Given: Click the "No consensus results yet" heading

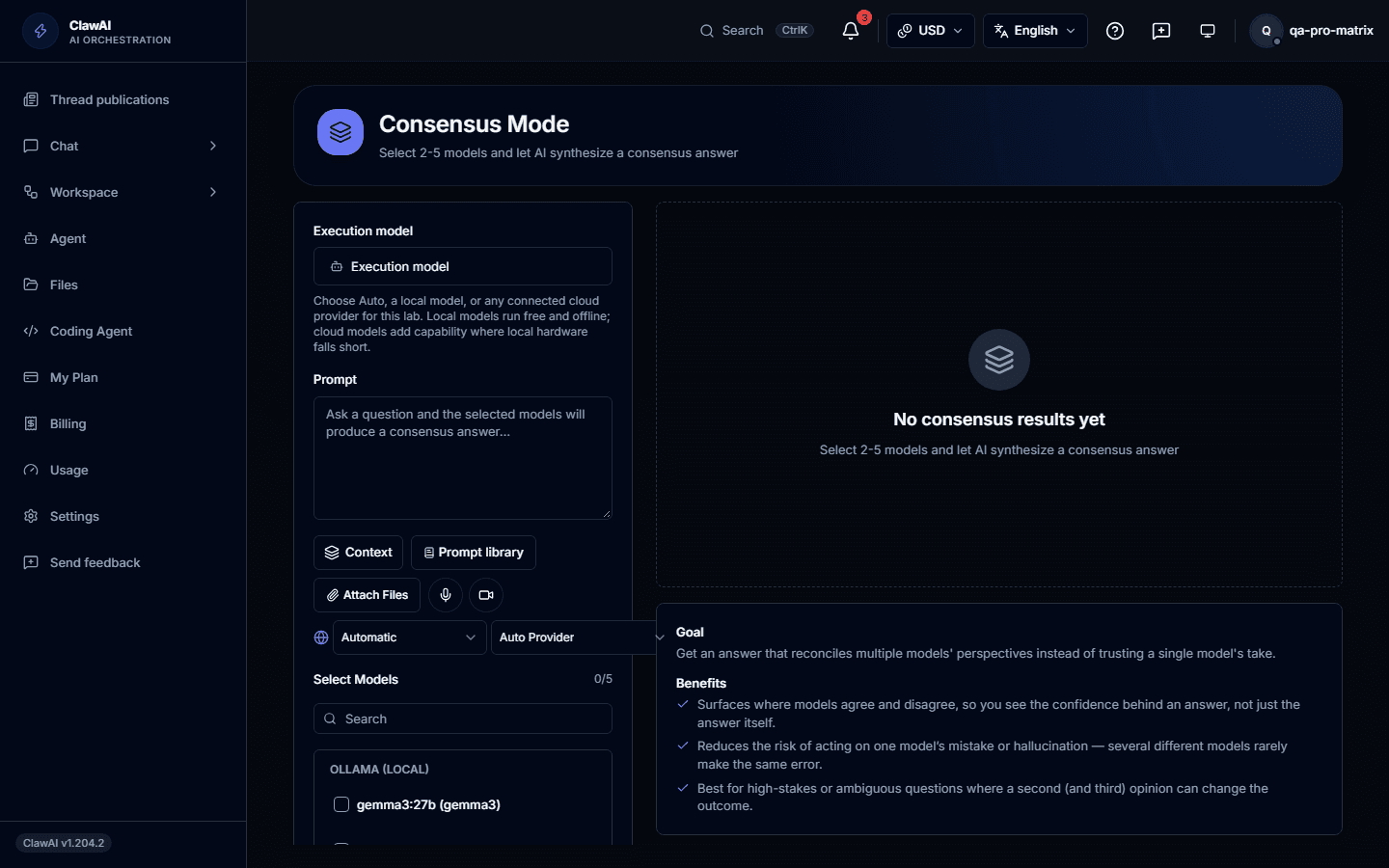Looking at the screenshot, I should coord(999,420).
